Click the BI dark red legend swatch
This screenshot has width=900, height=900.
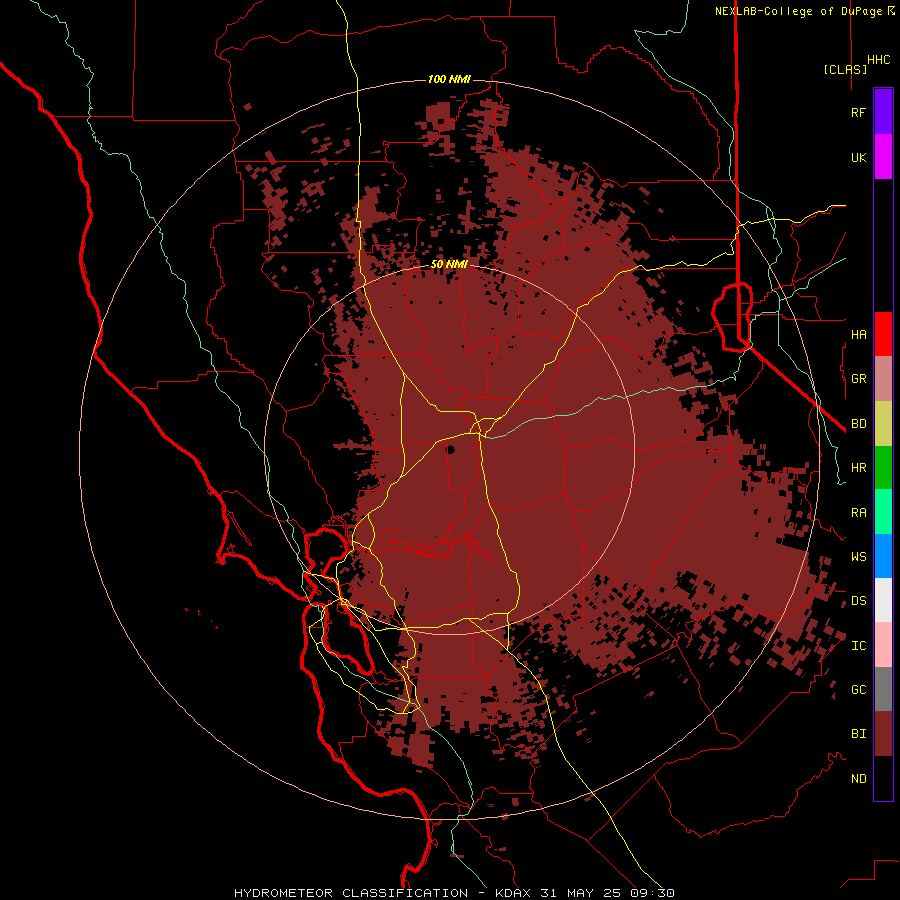pyautogui.click(x=883, y=734)
